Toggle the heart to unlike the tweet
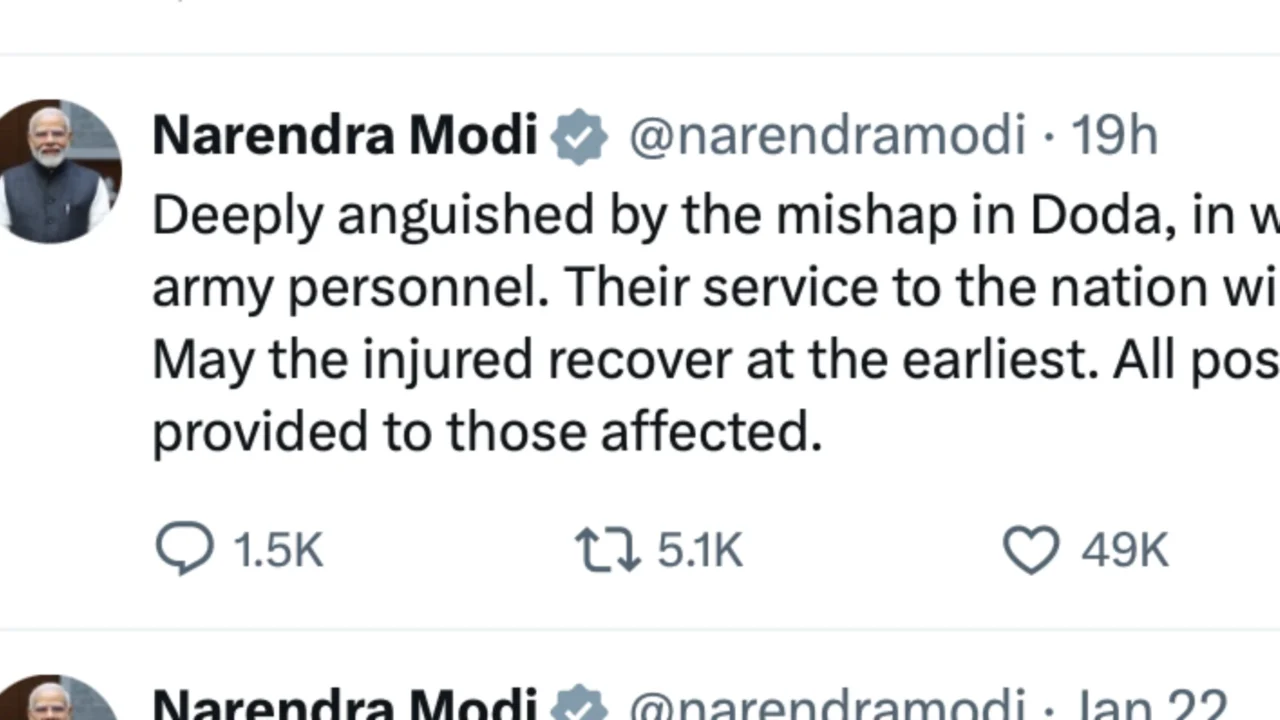The height and width of the screenshot is (720, 1280). coord(1030,548)
